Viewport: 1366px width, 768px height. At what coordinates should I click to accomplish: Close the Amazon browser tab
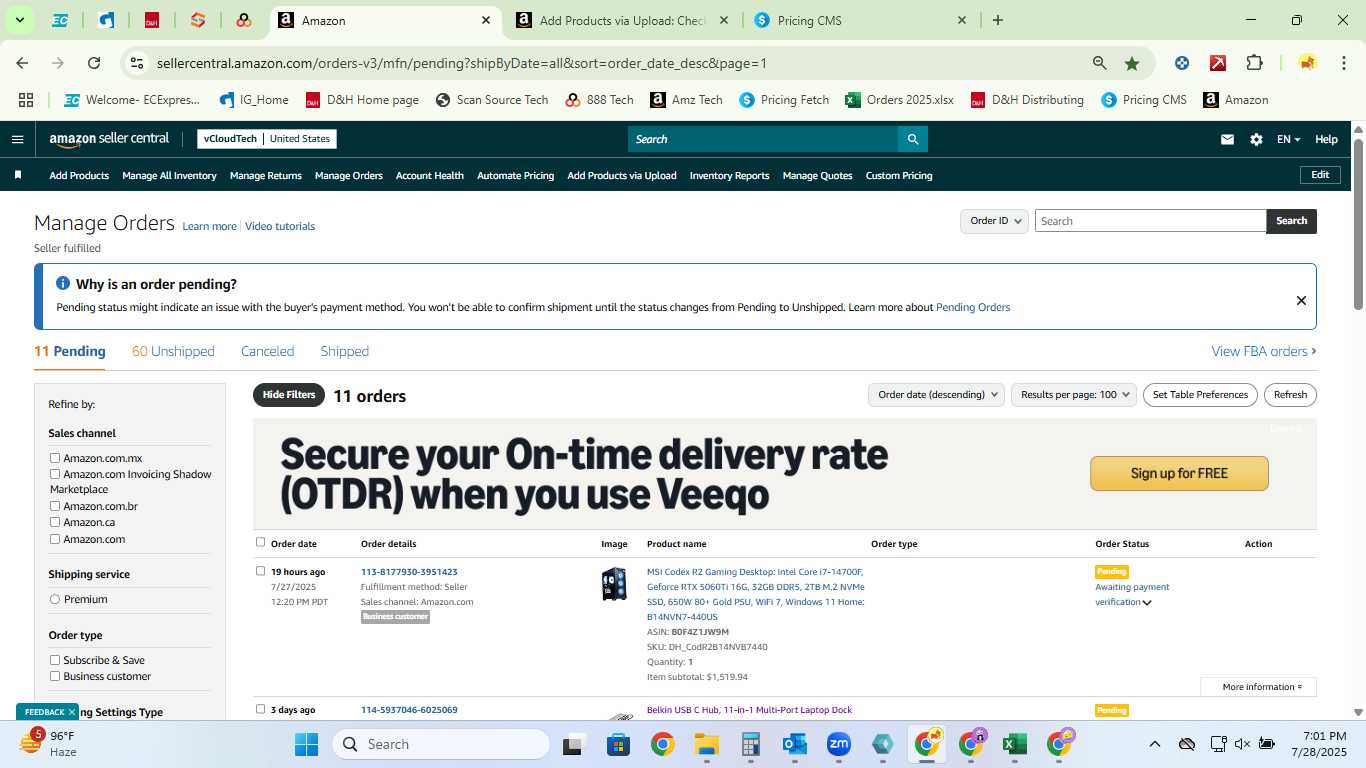[486, 20]
